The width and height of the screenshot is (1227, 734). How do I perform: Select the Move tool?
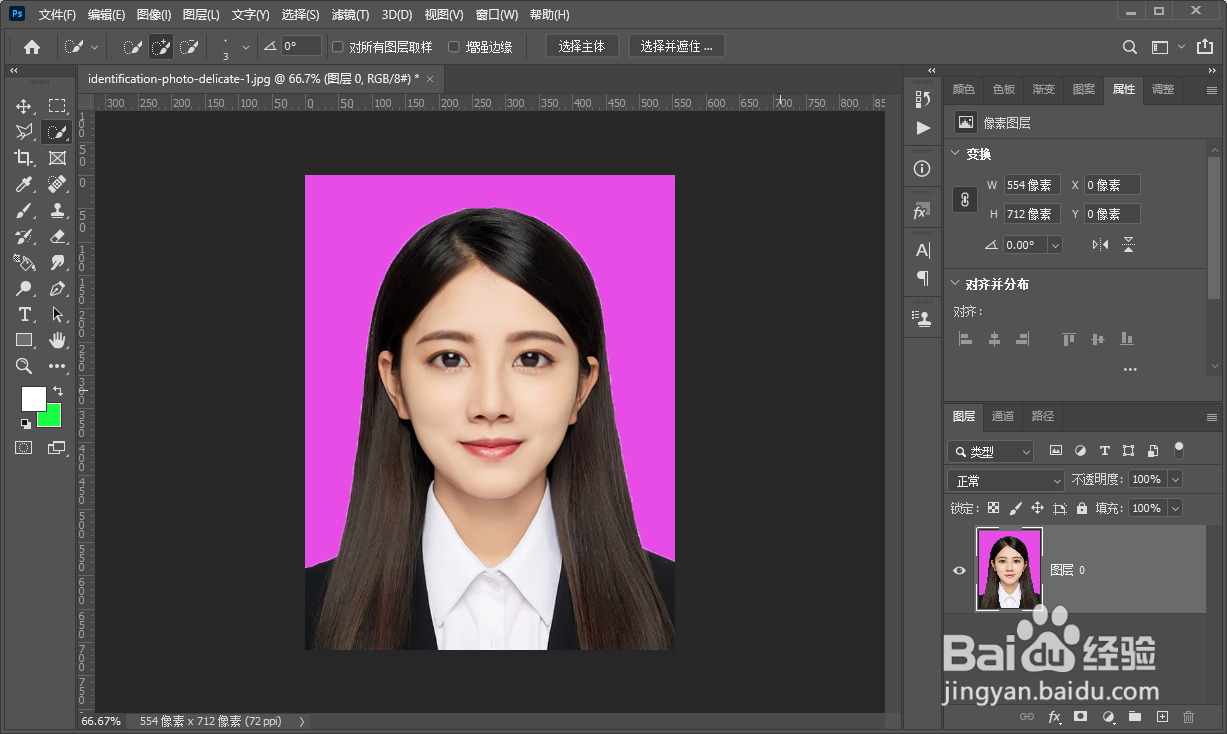click(x=24, y=106)
